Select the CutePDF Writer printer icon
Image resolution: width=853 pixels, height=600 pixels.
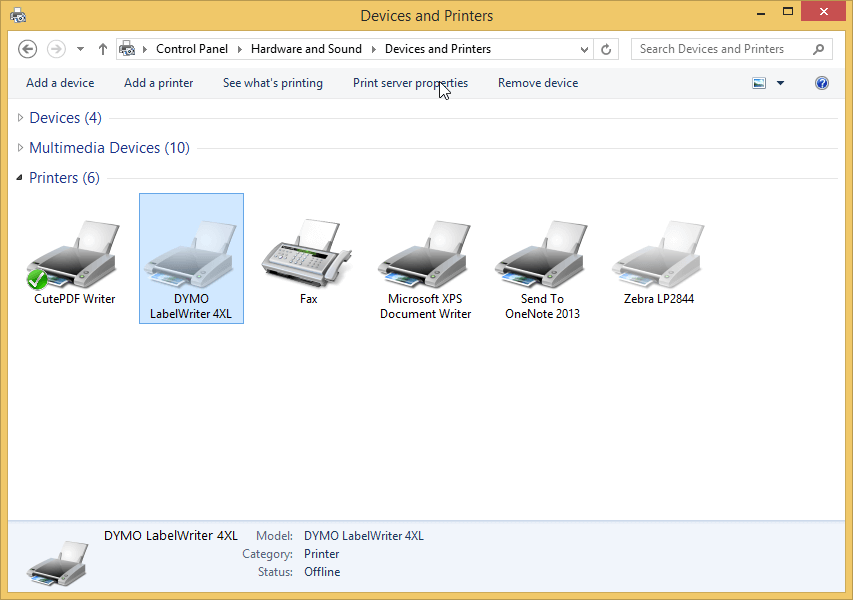(x=73, y=253)
